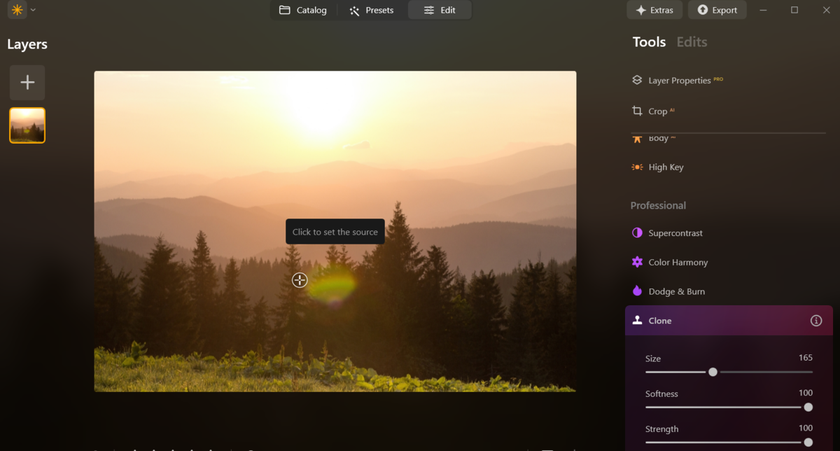Open the Dodge & Burn tool
This screenshot has width=840, height=451.
[x=676, y=291]
